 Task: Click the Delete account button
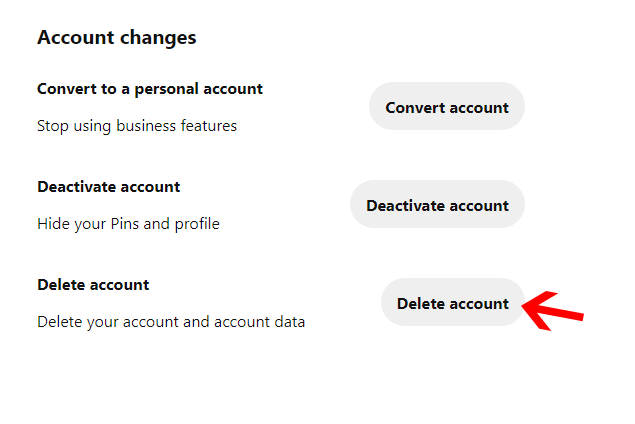(x=453, y=303)
